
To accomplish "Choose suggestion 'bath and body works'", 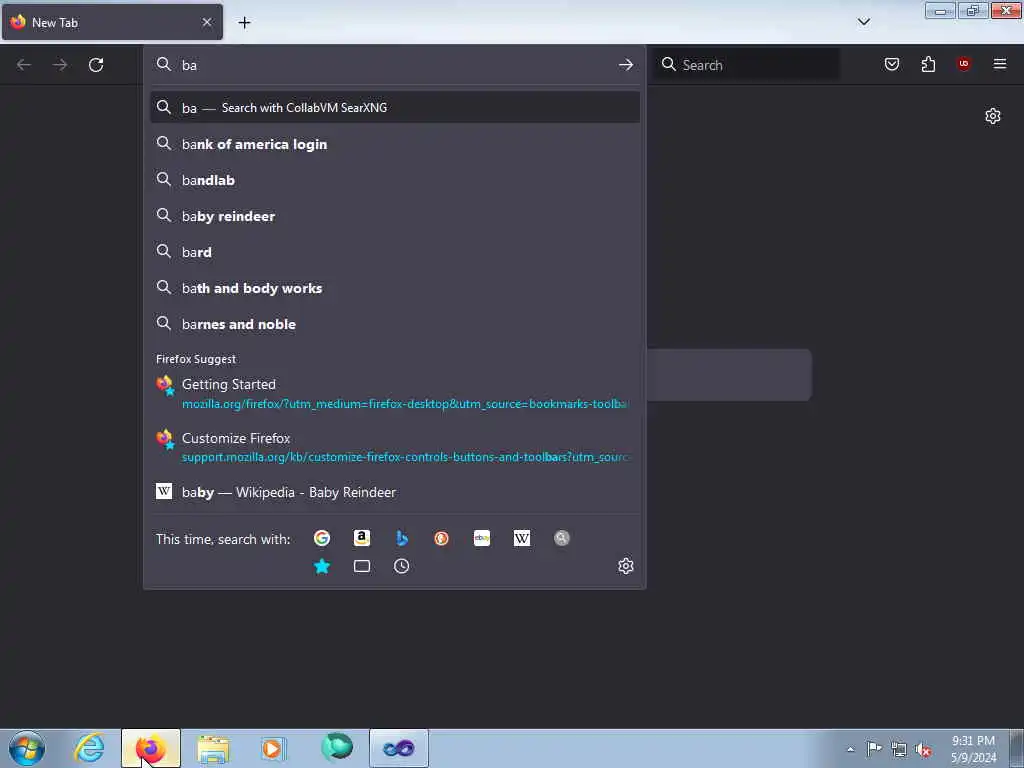I will tap(395, 288).
